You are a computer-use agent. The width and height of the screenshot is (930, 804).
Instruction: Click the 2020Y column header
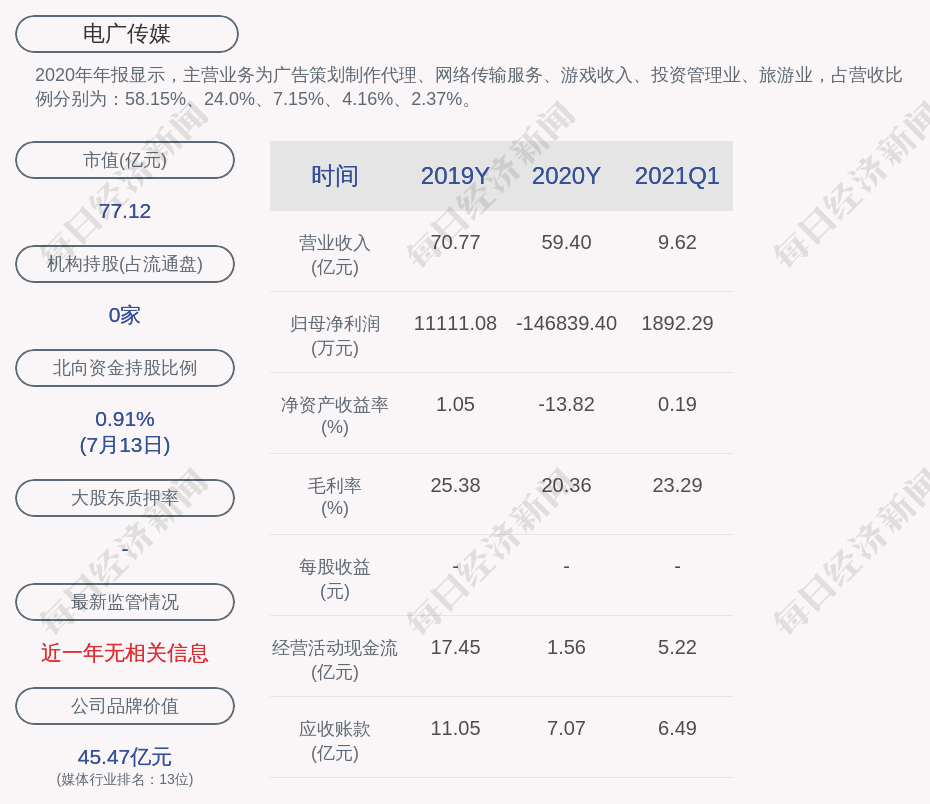(x=566, y=176)
